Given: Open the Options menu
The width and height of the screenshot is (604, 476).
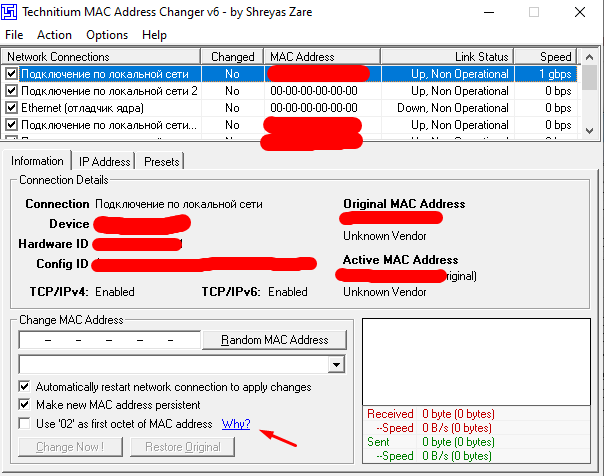Looking at the screenshot, I should click(107, 35).
